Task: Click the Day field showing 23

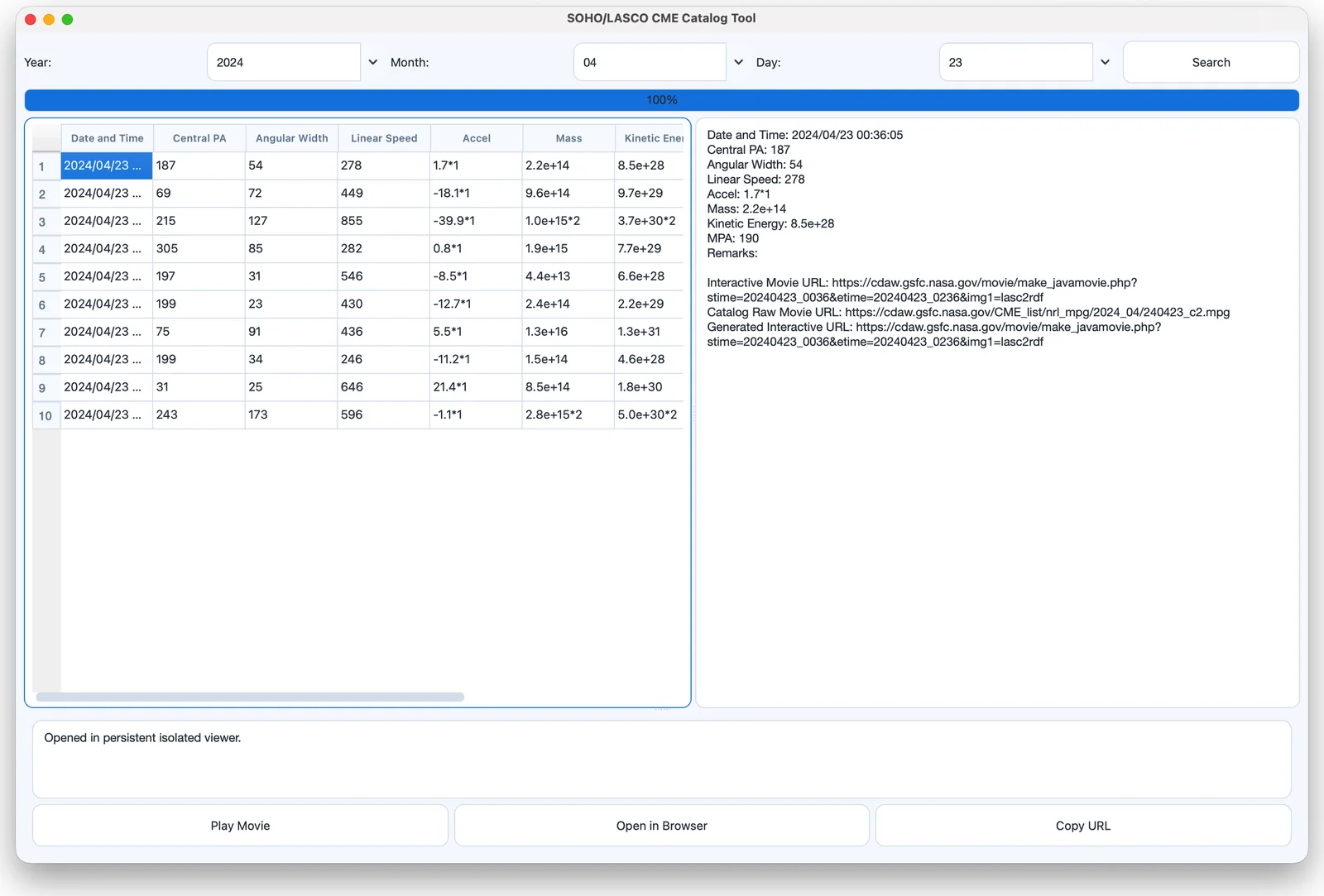Action: click(1016, 62)
